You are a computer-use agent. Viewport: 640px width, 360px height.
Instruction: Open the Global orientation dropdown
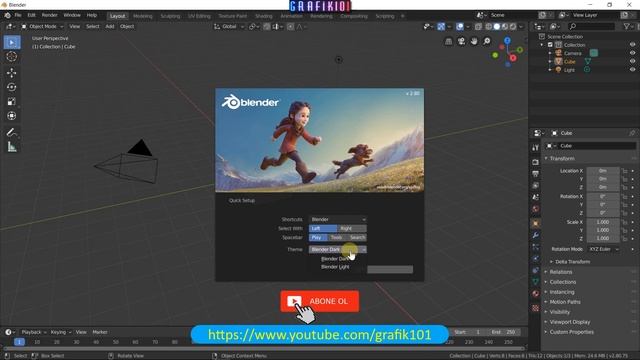(229, 27)
